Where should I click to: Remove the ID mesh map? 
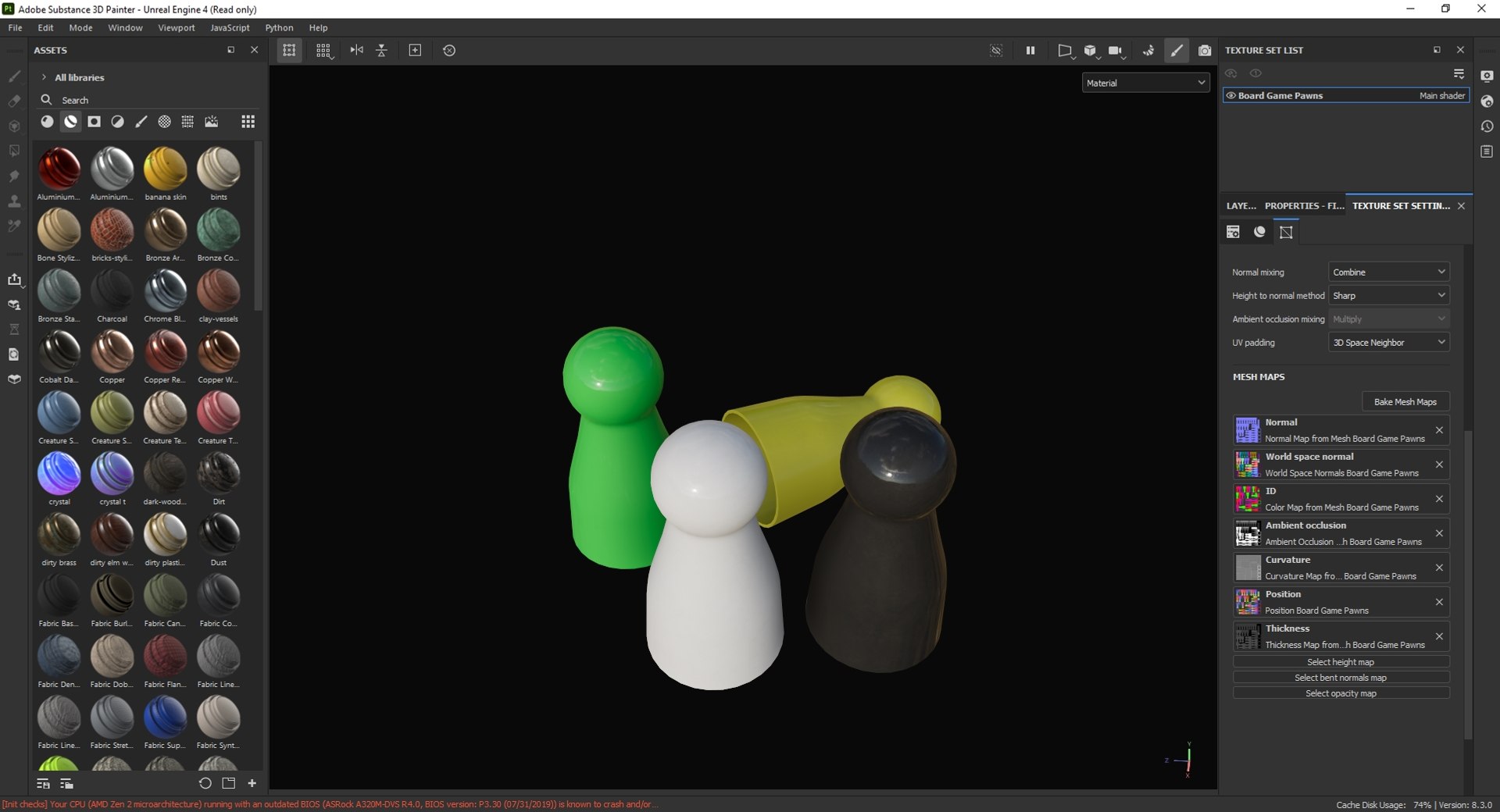(1439, 499)
